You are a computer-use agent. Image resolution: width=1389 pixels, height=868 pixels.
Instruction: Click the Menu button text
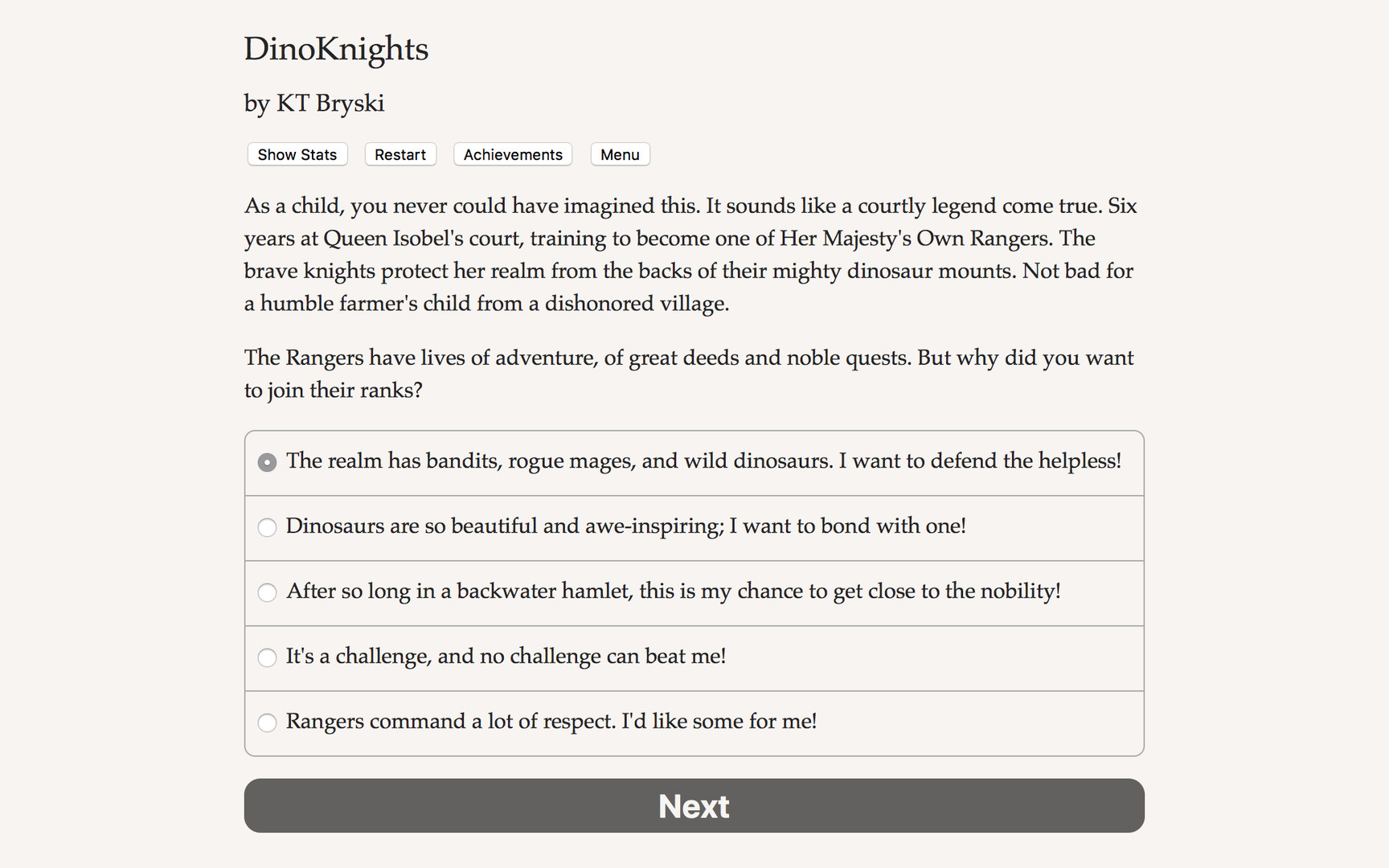click(x=620, y=154)
